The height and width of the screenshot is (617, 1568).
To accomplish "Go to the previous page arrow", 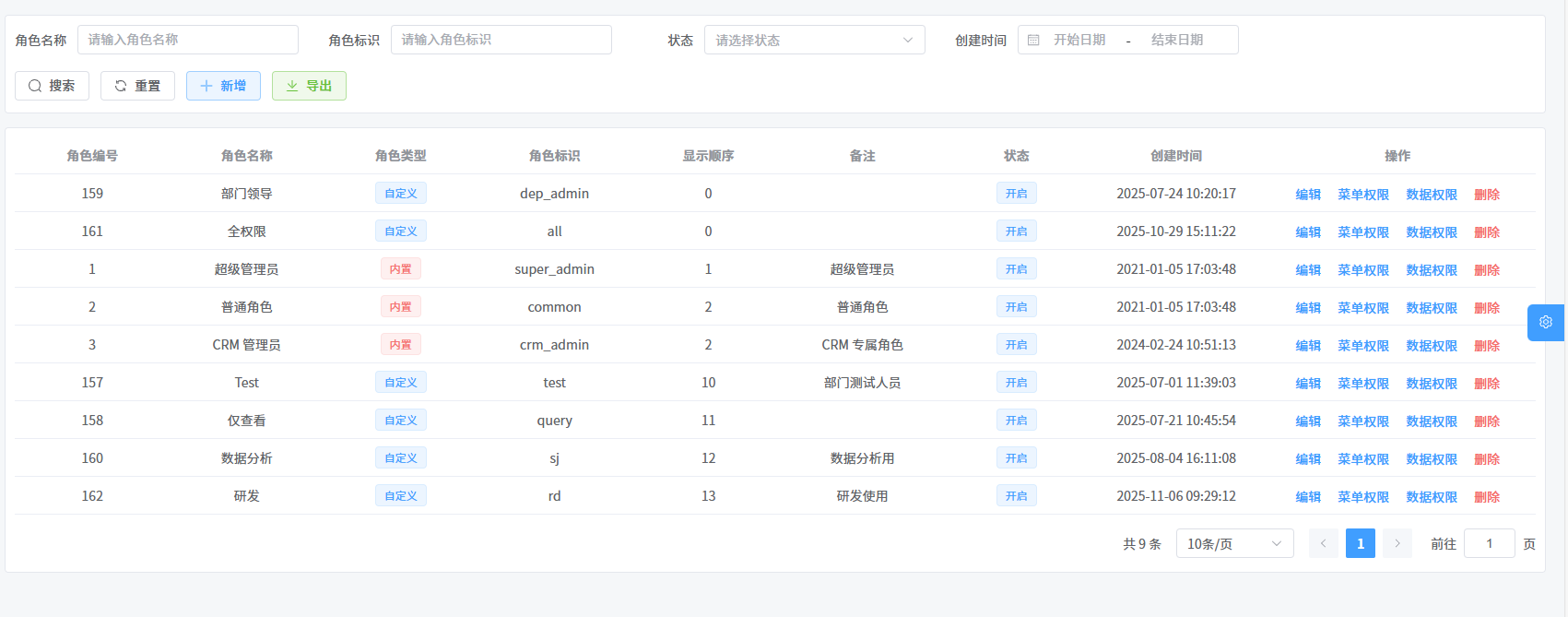I will tap(1323, 544).
